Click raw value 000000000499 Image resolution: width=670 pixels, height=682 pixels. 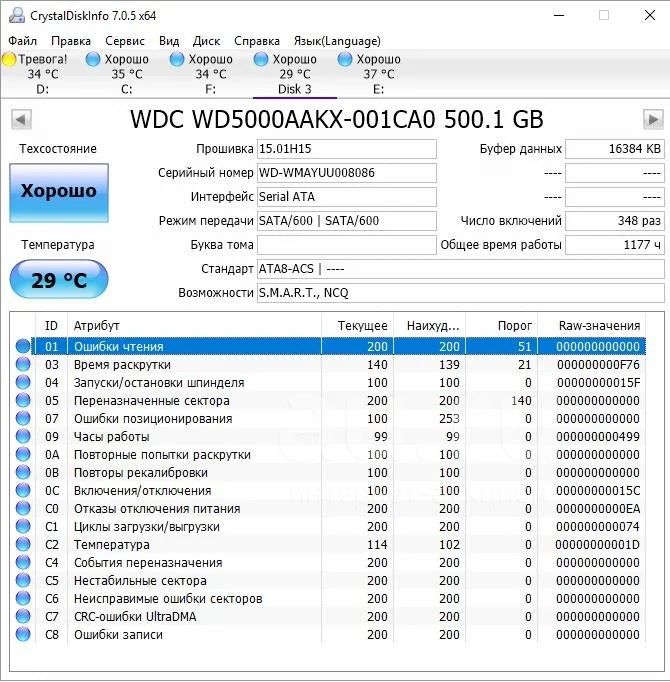pyautogui.click(x=598, y=437)
